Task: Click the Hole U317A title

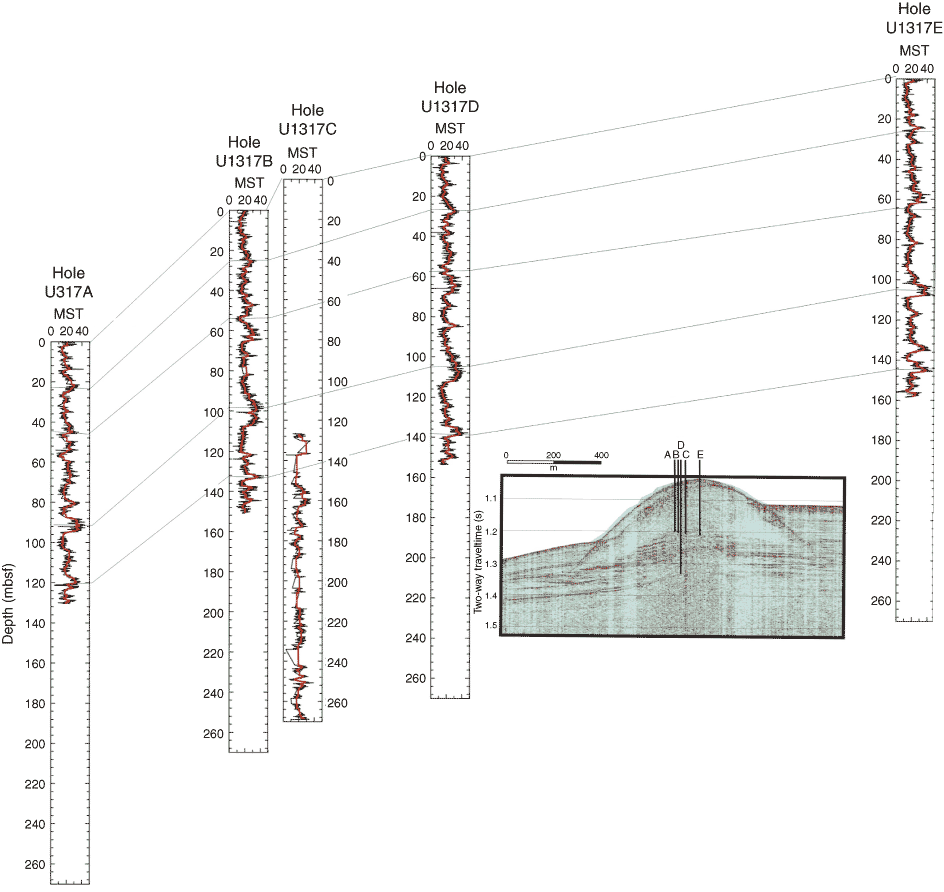Action: [69, 282]
